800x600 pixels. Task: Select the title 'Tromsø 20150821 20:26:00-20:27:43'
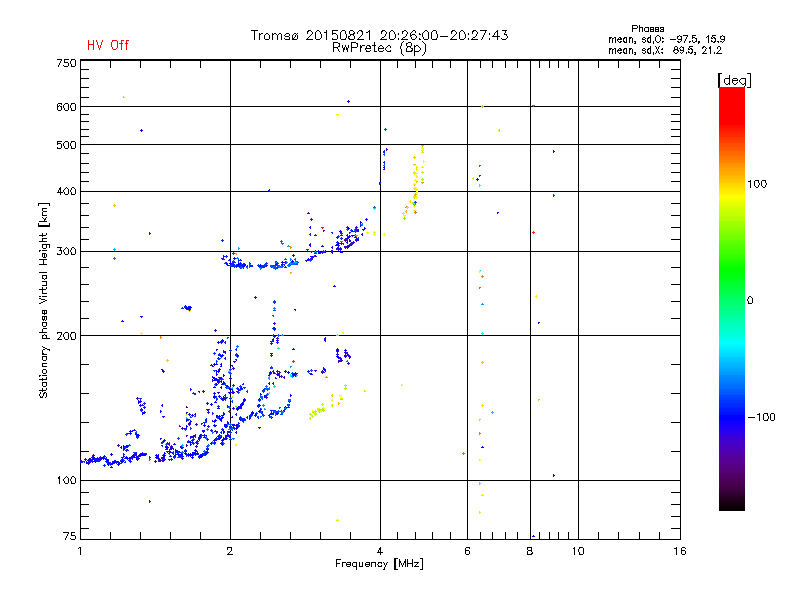tap(380, 35)
